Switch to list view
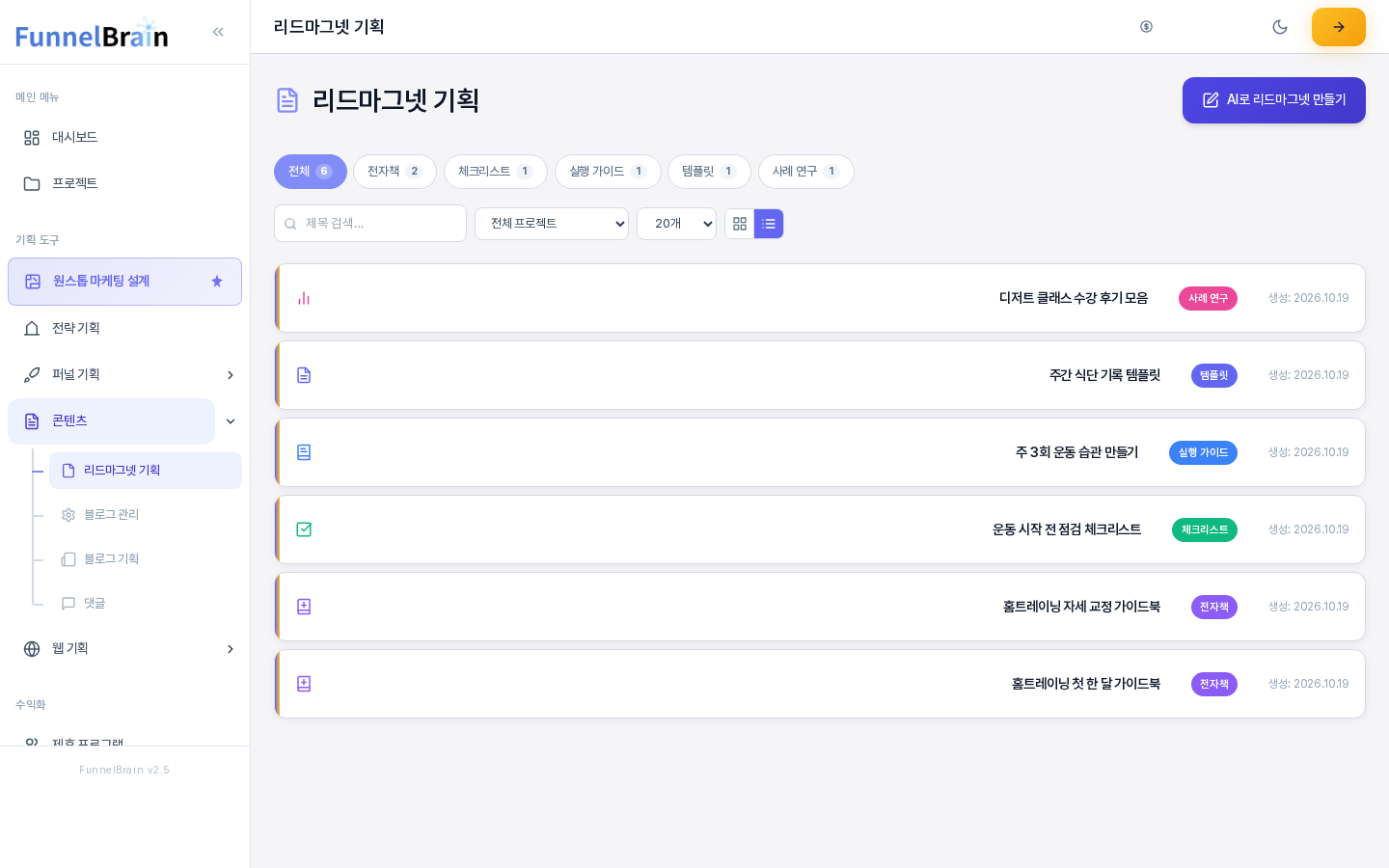This screenshot has height=868, width=1389. click(769, 224)
